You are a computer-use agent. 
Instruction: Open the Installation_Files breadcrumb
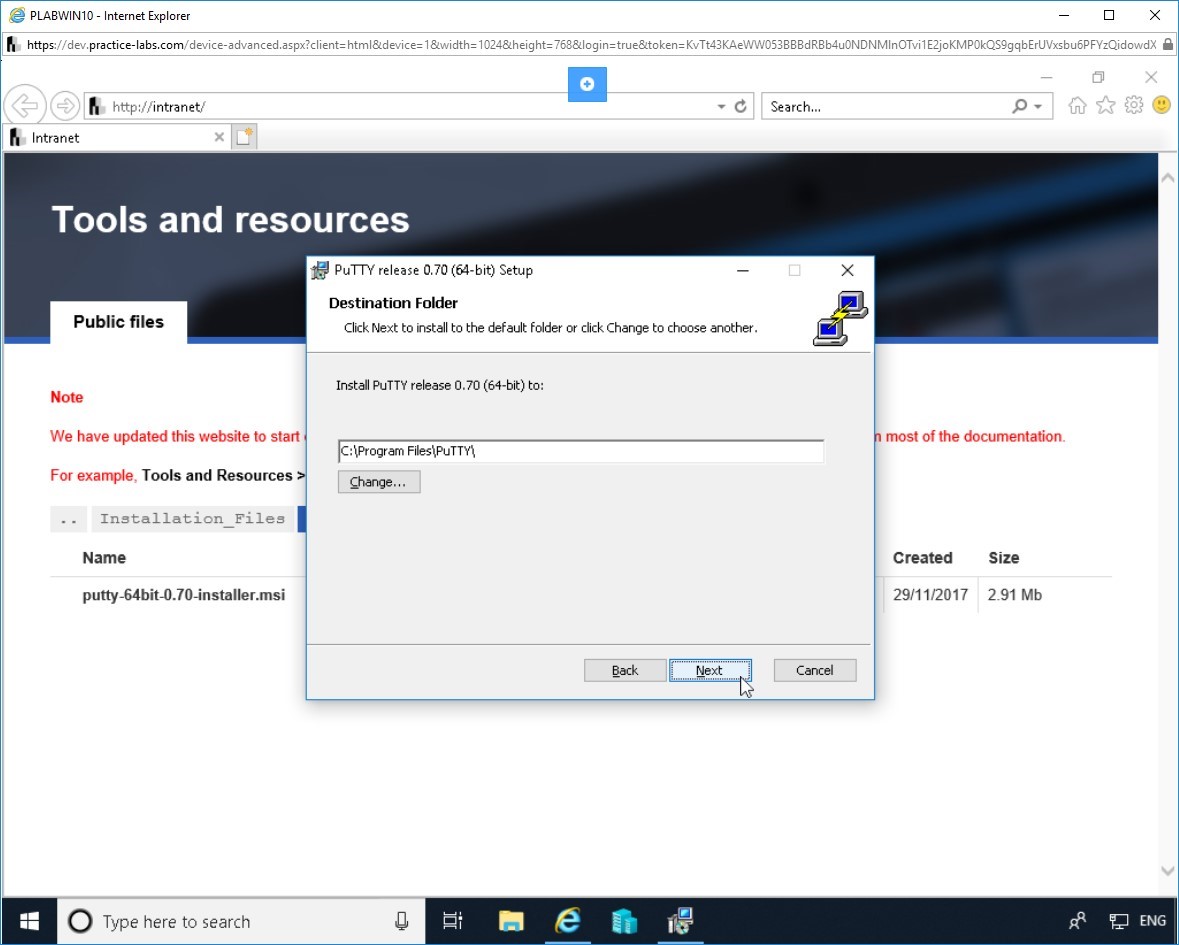pos(192,519)
